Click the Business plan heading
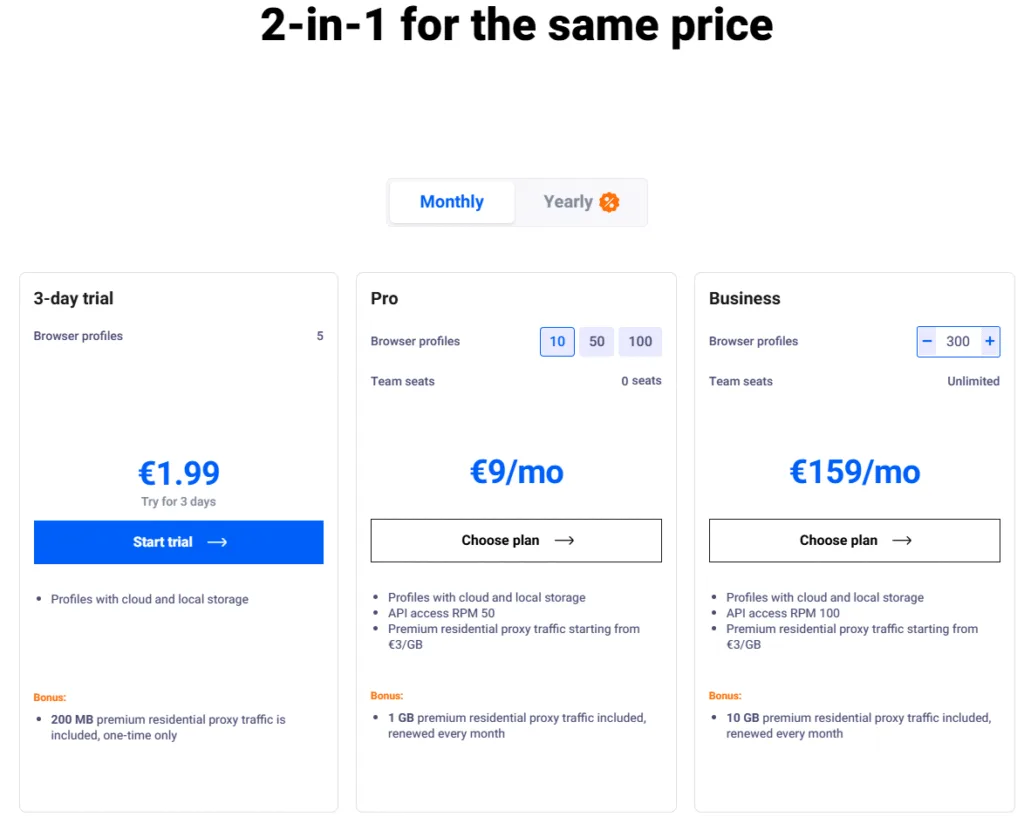 (x=744, y=298)
